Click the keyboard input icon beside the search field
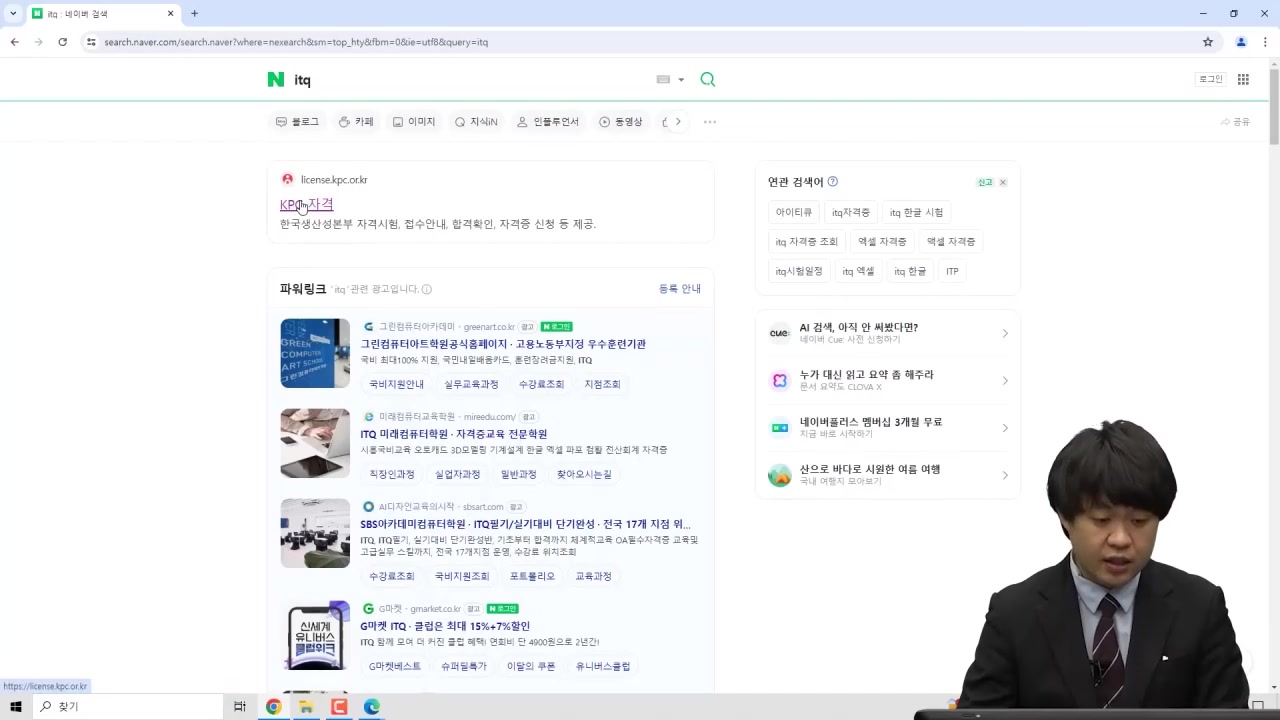This screenshot has height=720, width=1280. click(663, 79)
